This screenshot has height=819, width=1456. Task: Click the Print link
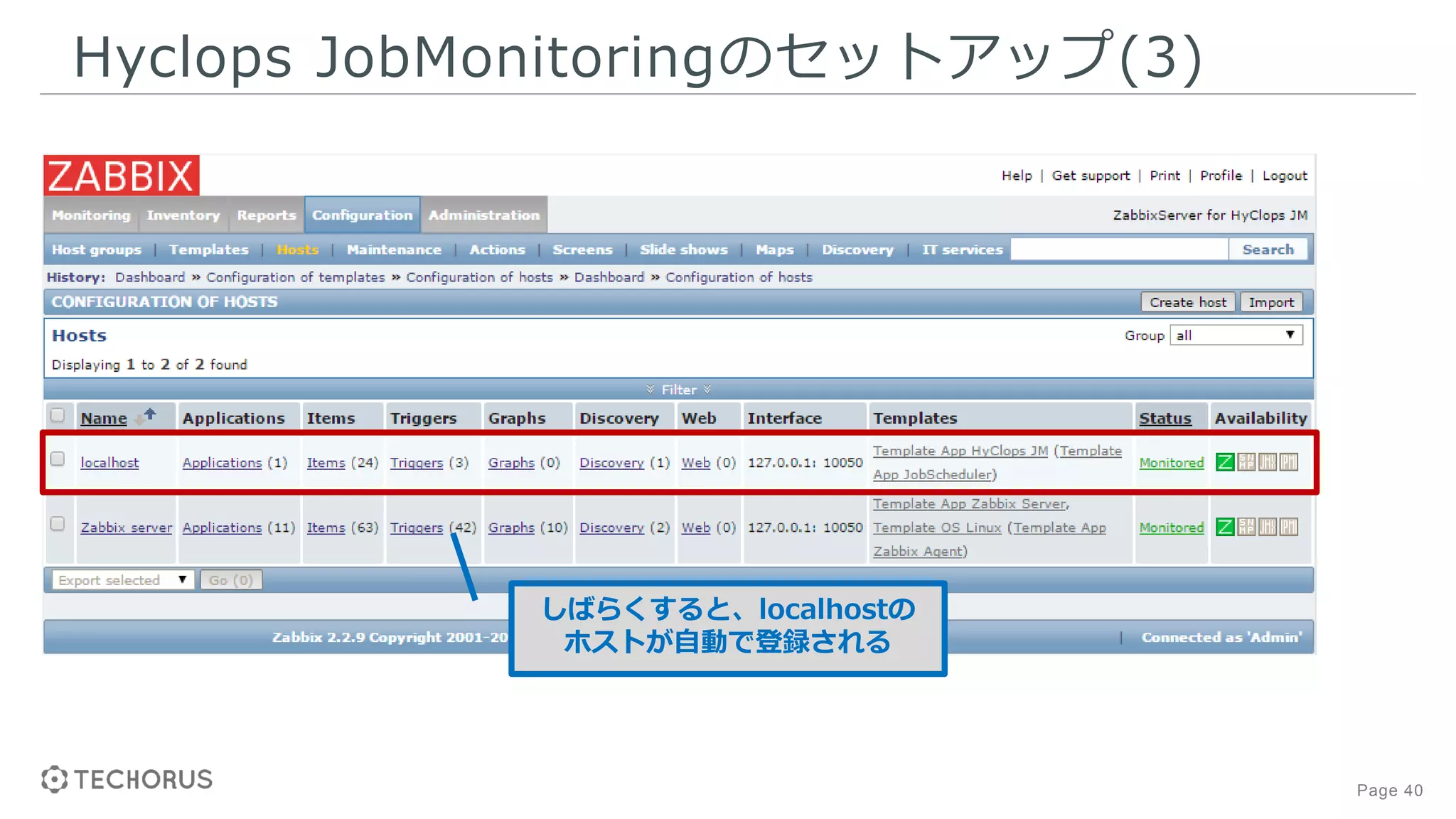point(1165,176)
